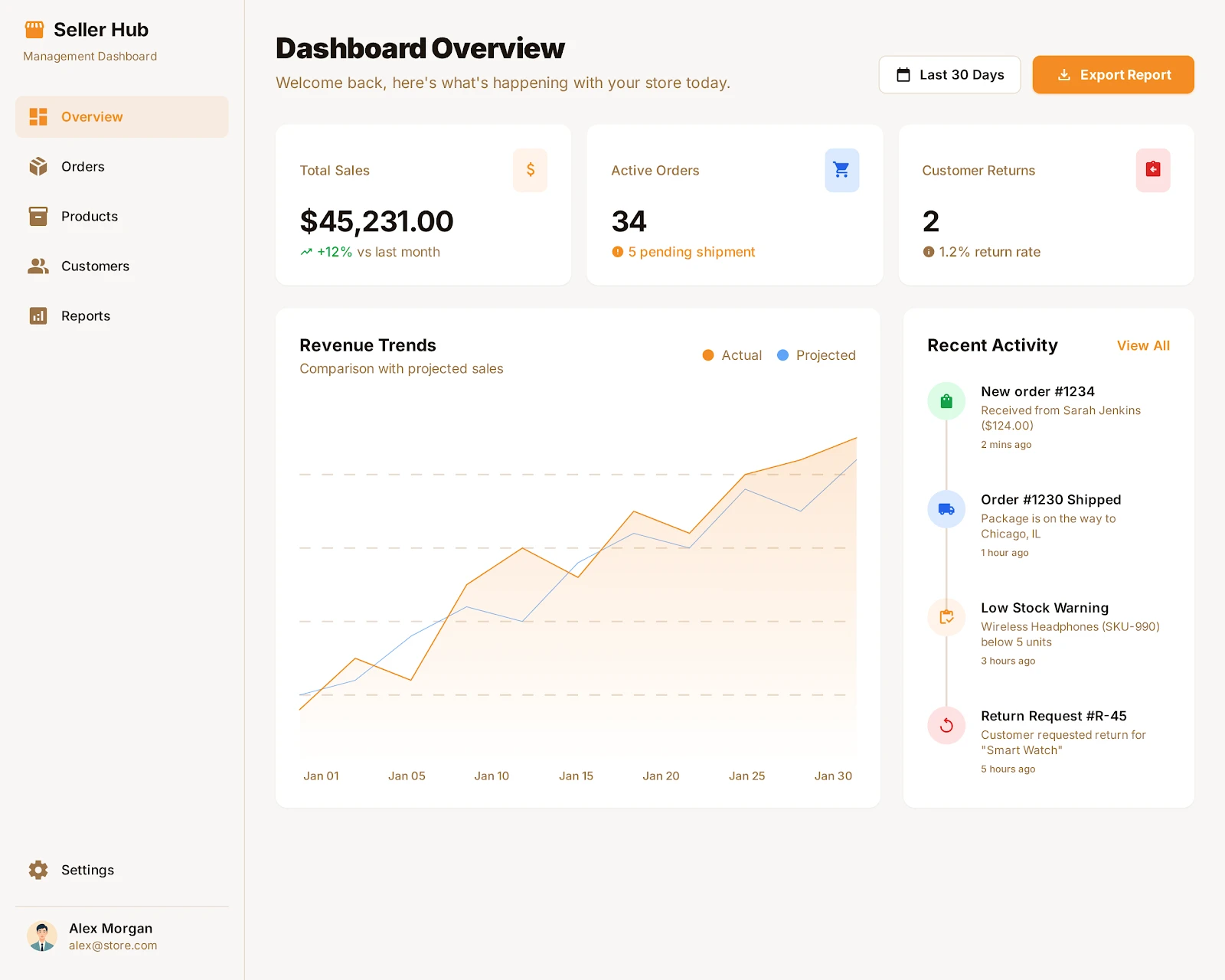Click the truck icon for Order #1230 Shipped

pos(946,508)
